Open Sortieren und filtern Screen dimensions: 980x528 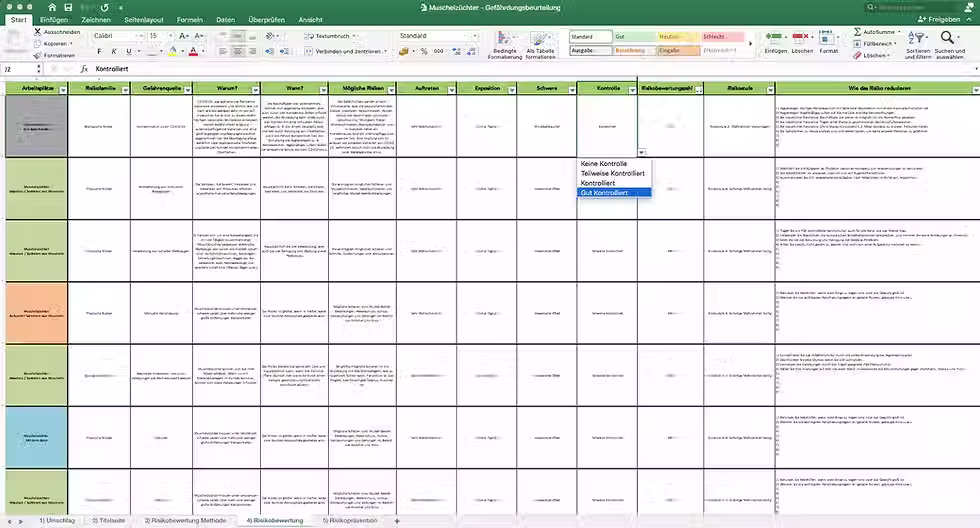tap(918, 45)
